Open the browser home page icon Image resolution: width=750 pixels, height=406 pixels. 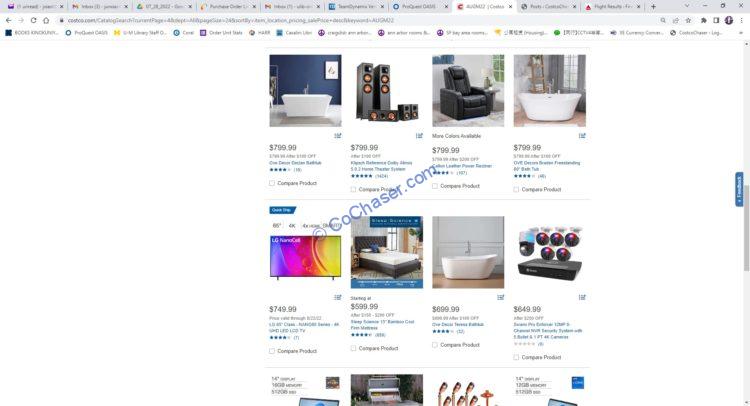click(x=46, y=21)
